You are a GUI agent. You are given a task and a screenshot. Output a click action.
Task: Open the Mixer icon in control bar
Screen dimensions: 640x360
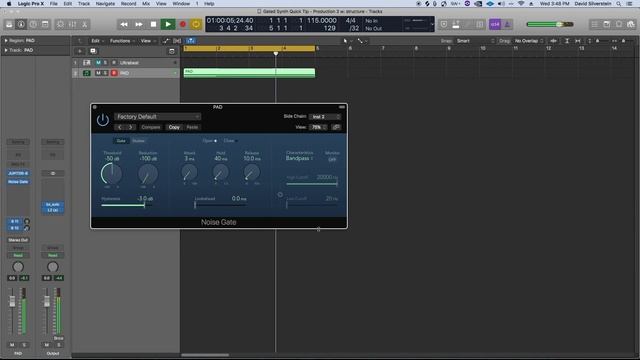[x=72, y=24]
